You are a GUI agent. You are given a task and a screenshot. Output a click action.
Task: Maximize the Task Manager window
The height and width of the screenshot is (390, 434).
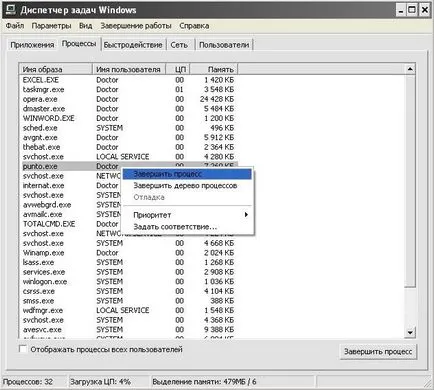point(412,10)
